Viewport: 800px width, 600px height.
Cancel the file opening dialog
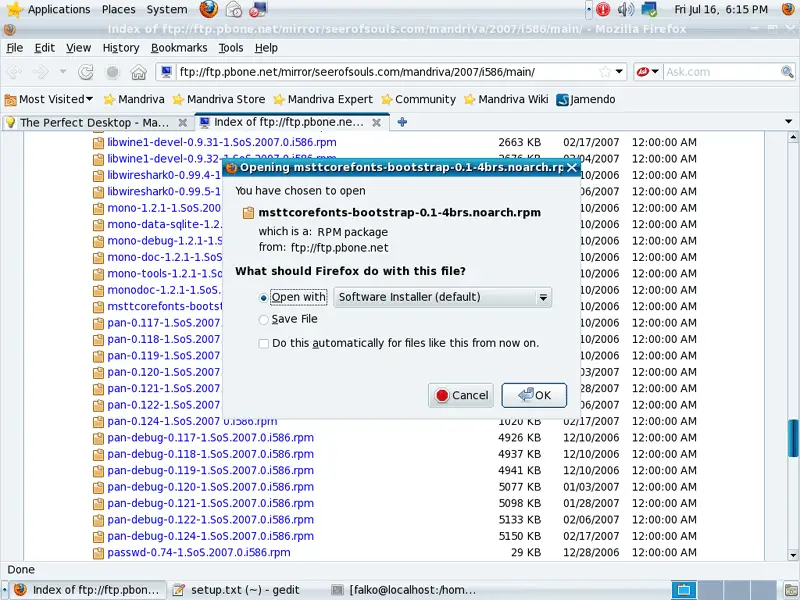click(461, 395)
